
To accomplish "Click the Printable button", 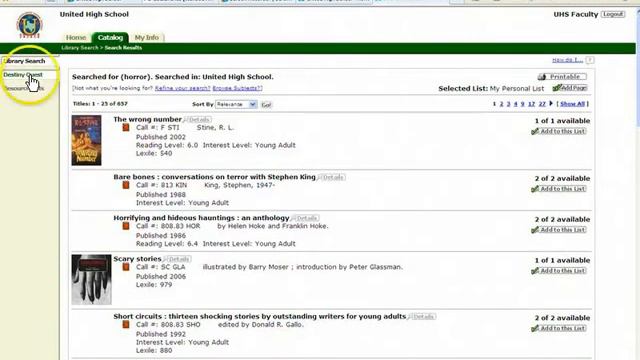I will [x=562, y=77].
